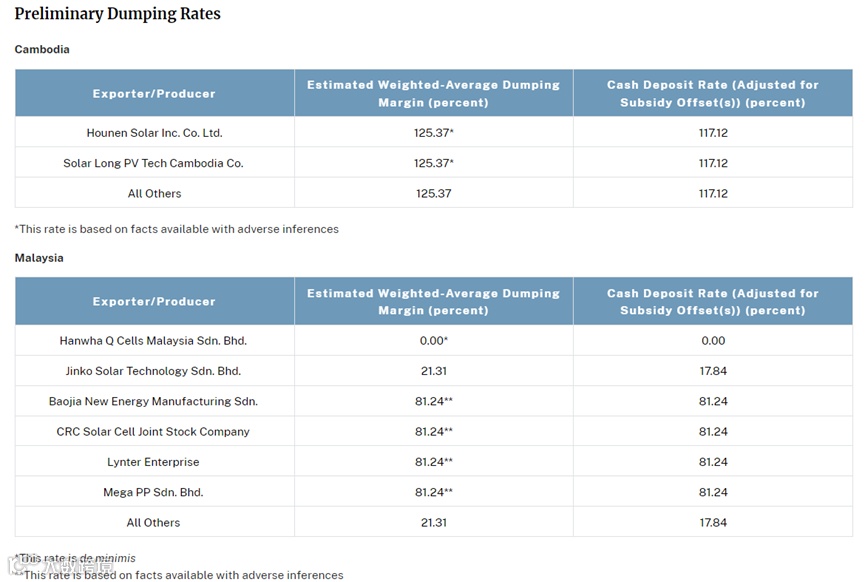The image size is (865, 582).
Task: Select the 'Lynter Enterprise' cell
Action: click(153, 462)
